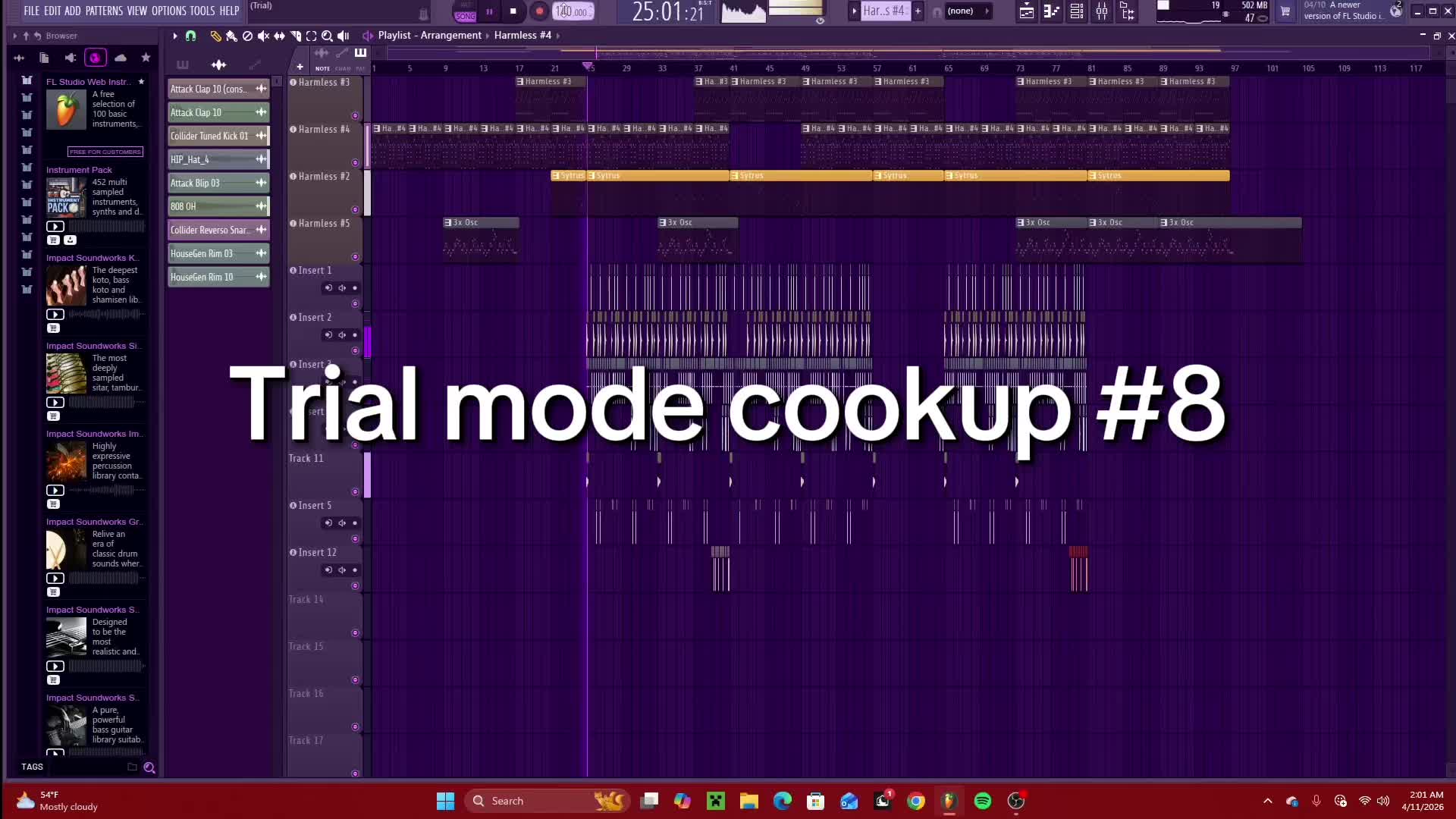This screenshot has height=819, width=1456.
Task: Select the Draw pencil tool
Action: click(215, 36)
